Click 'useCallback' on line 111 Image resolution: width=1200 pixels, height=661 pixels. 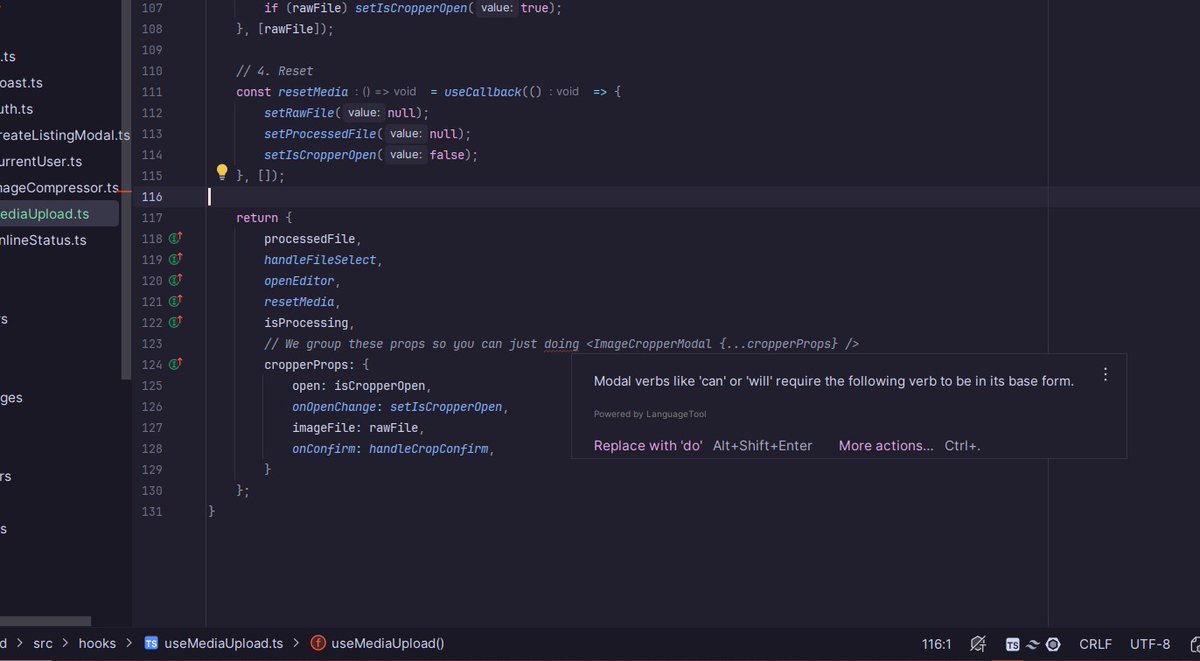pos(483,92)
